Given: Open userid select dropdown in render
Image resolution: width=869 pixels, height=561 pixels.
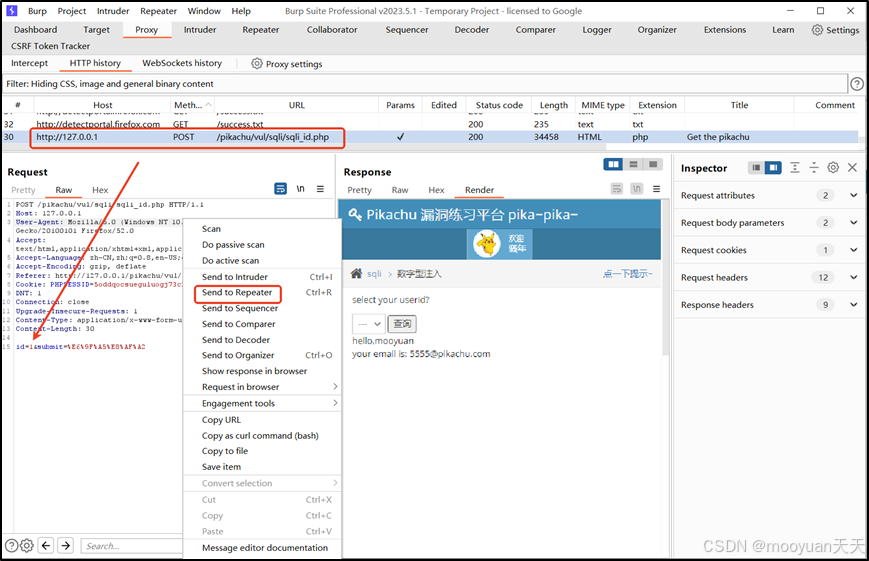Looking at the screenshot, I should tap(369, 324).
